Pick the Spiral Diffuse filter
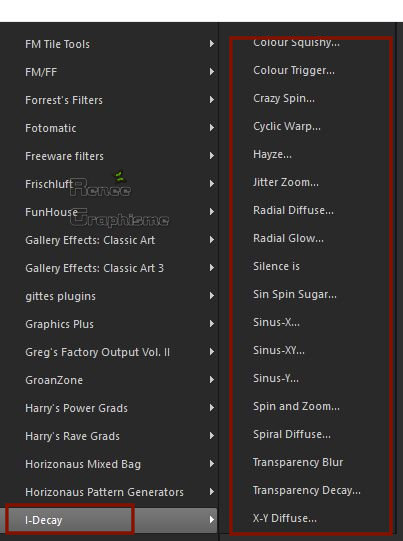The height and width of the screenshot is (541, 403). (292, 434)
